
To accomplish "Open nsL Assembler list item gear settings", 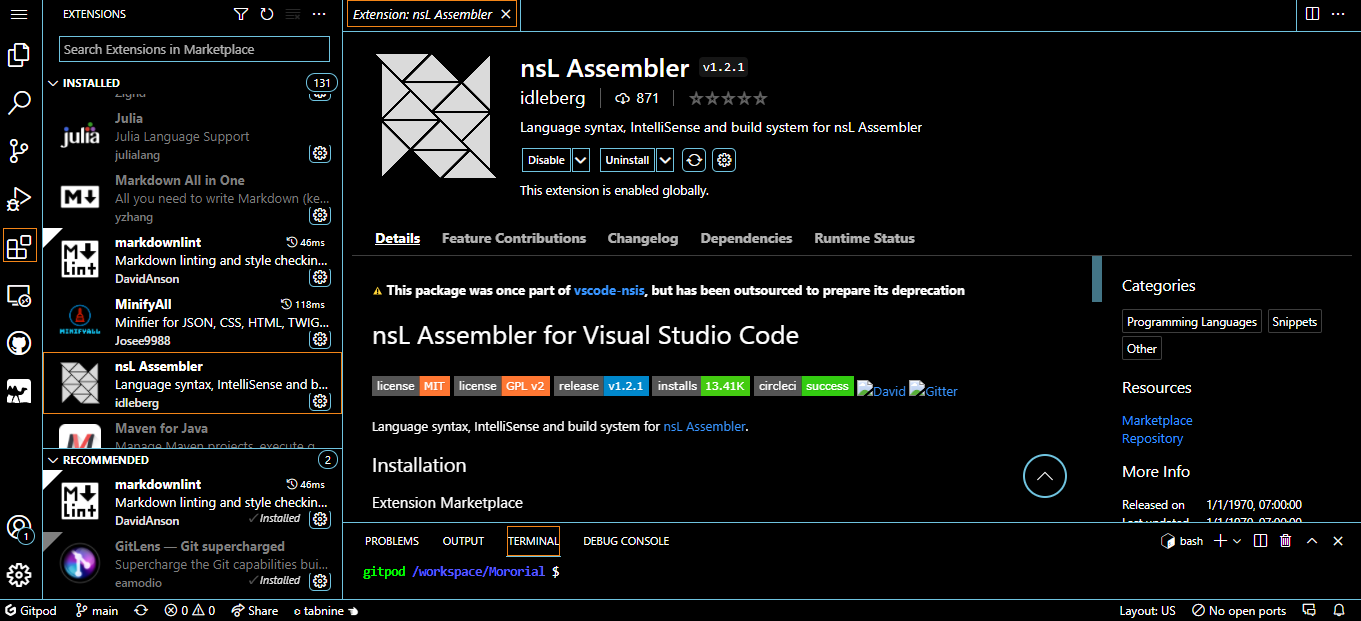I will click(x=320, y=401).
